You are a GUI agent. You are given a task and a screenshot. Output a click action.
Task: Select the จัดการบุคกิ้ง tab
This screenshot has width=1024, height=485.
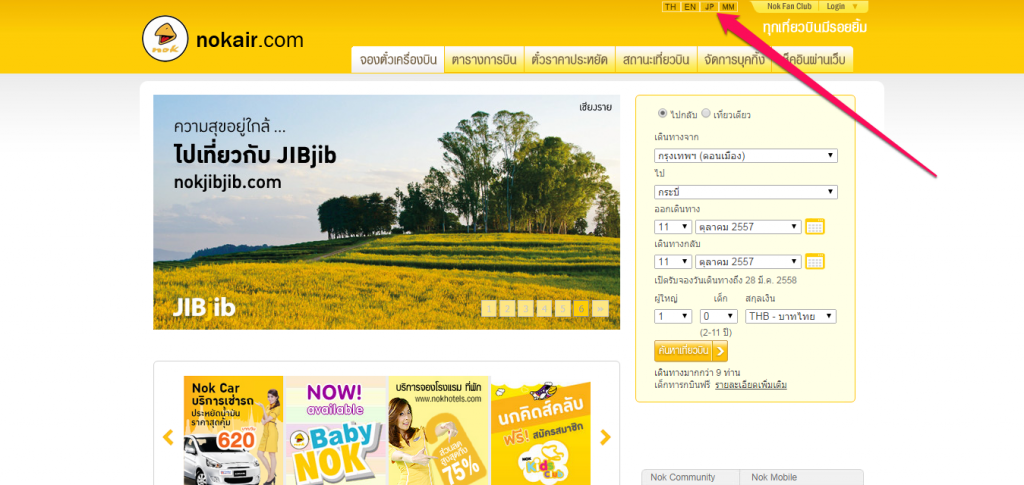[x=734, y=60]
